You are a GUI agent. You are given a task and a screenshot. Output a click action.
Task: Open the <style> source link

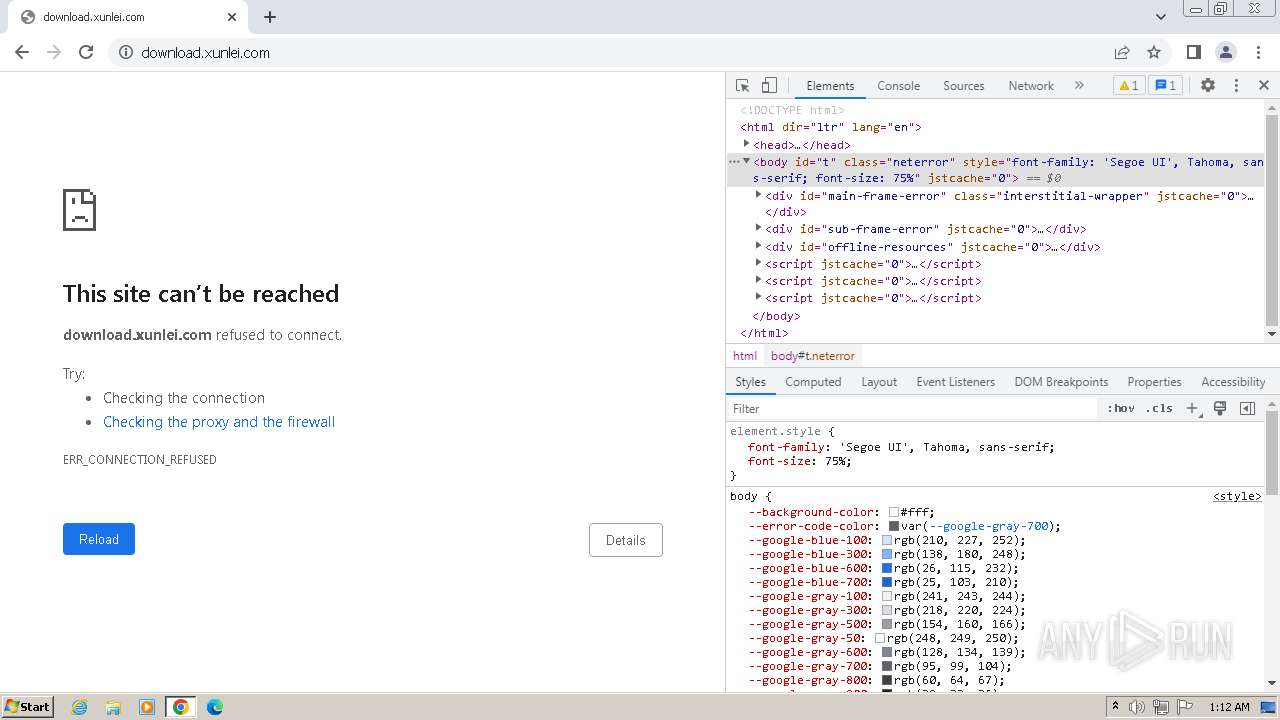[1237, 496]
